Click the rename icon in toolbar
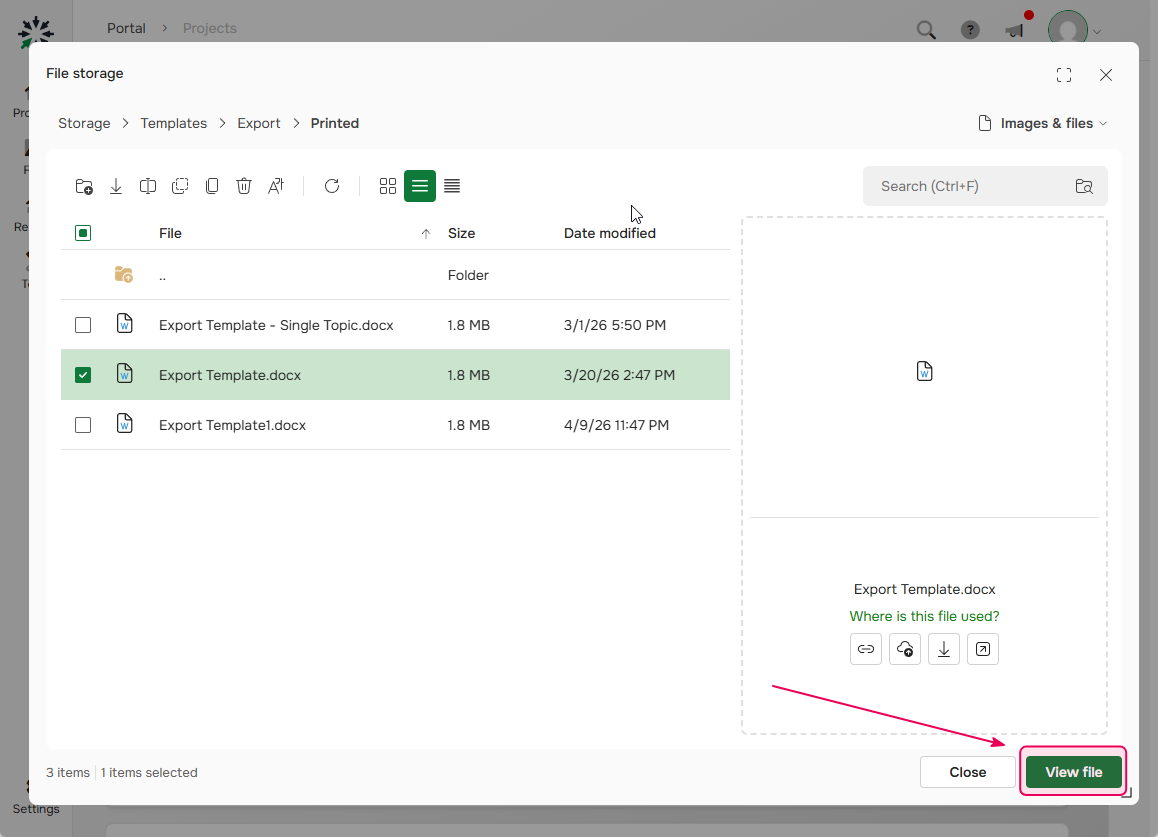This screenshot has height=837, width=1158. pos(148,186)
